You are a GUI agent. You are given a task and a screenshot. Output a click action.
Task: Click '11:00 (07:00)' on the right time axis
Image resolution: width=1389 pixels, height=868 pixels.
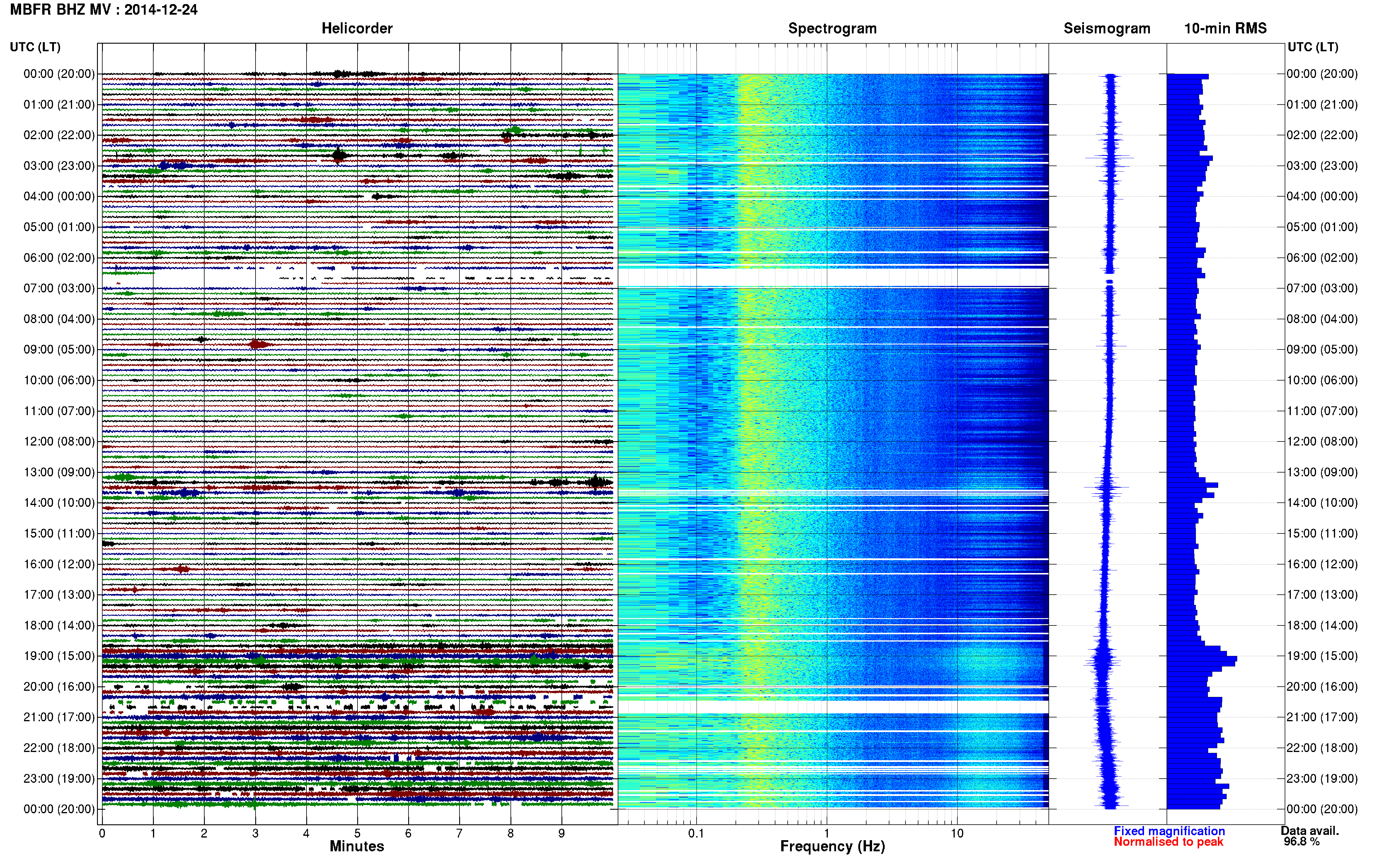[1322, 411]
